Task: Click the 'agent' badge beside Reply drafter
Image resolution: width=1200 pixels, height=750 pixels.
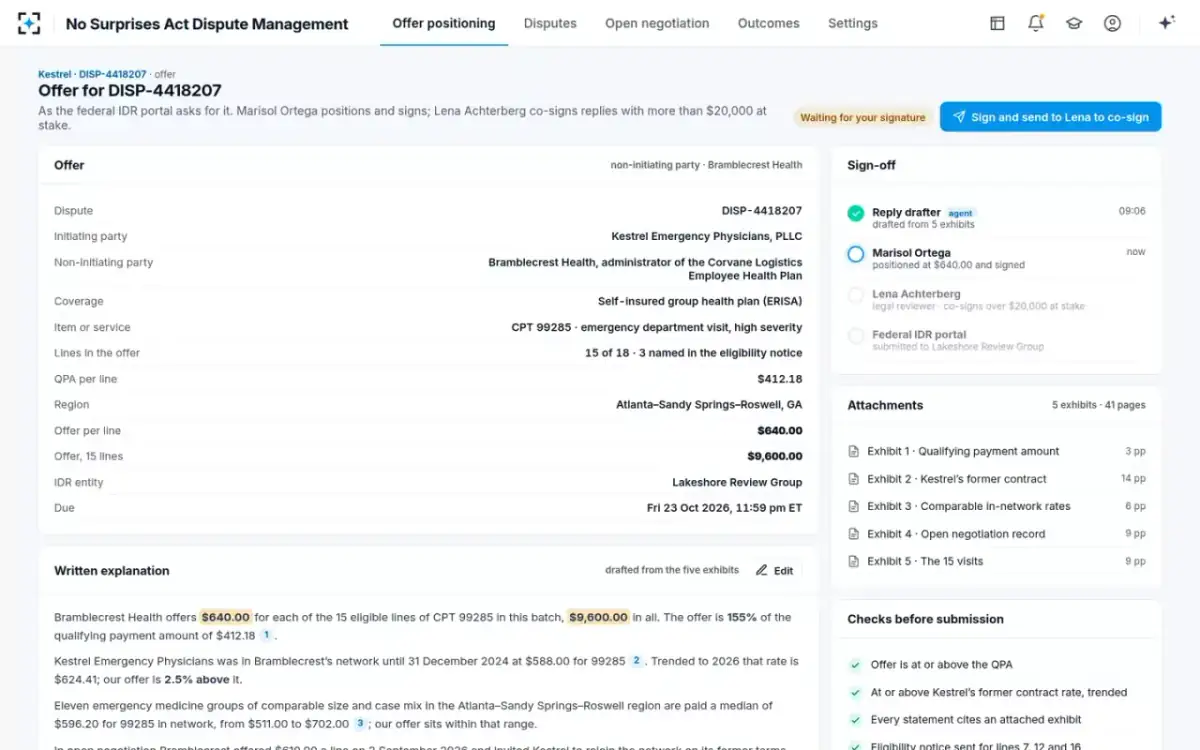Action: 961,213
